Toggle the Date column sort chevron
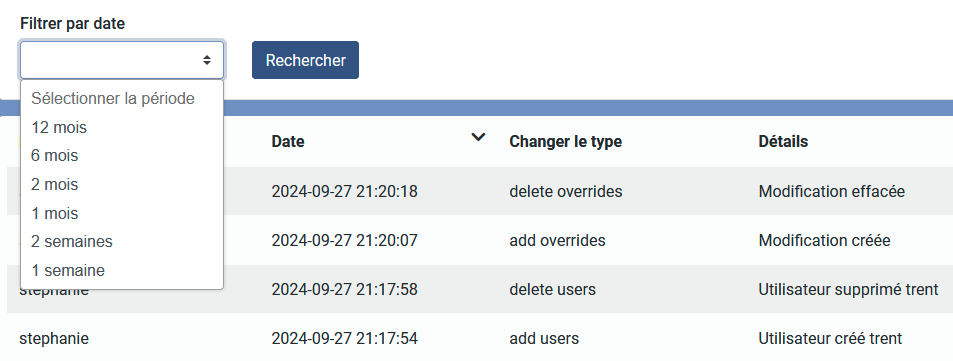The width and height of the screenshot is (953, 361). tap(478, 137)
